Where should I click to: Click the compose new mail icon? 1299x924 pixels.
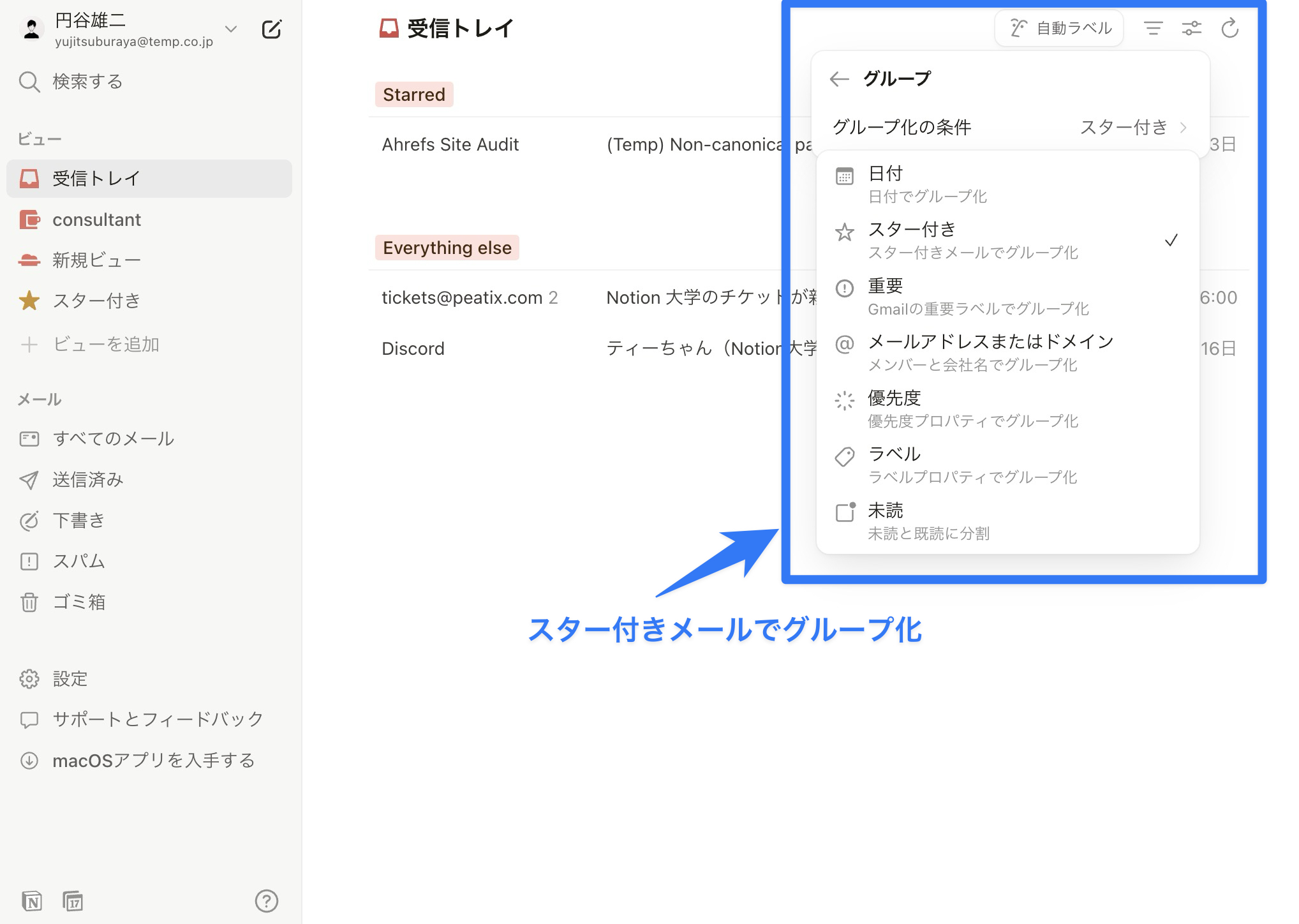(271, 29)
